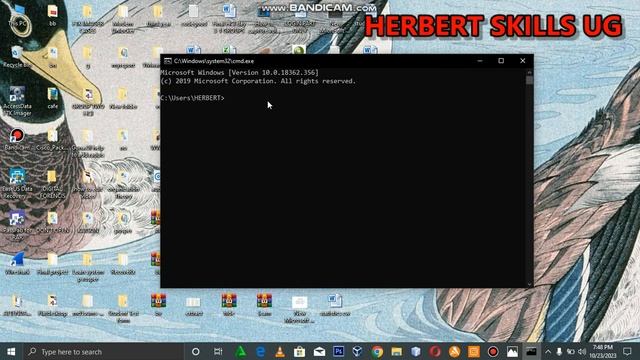The height and width of the screenshot is (360, 640).
Task: Open Cortana from the taskbar circle icon
Action: click(x=196, y=351)
